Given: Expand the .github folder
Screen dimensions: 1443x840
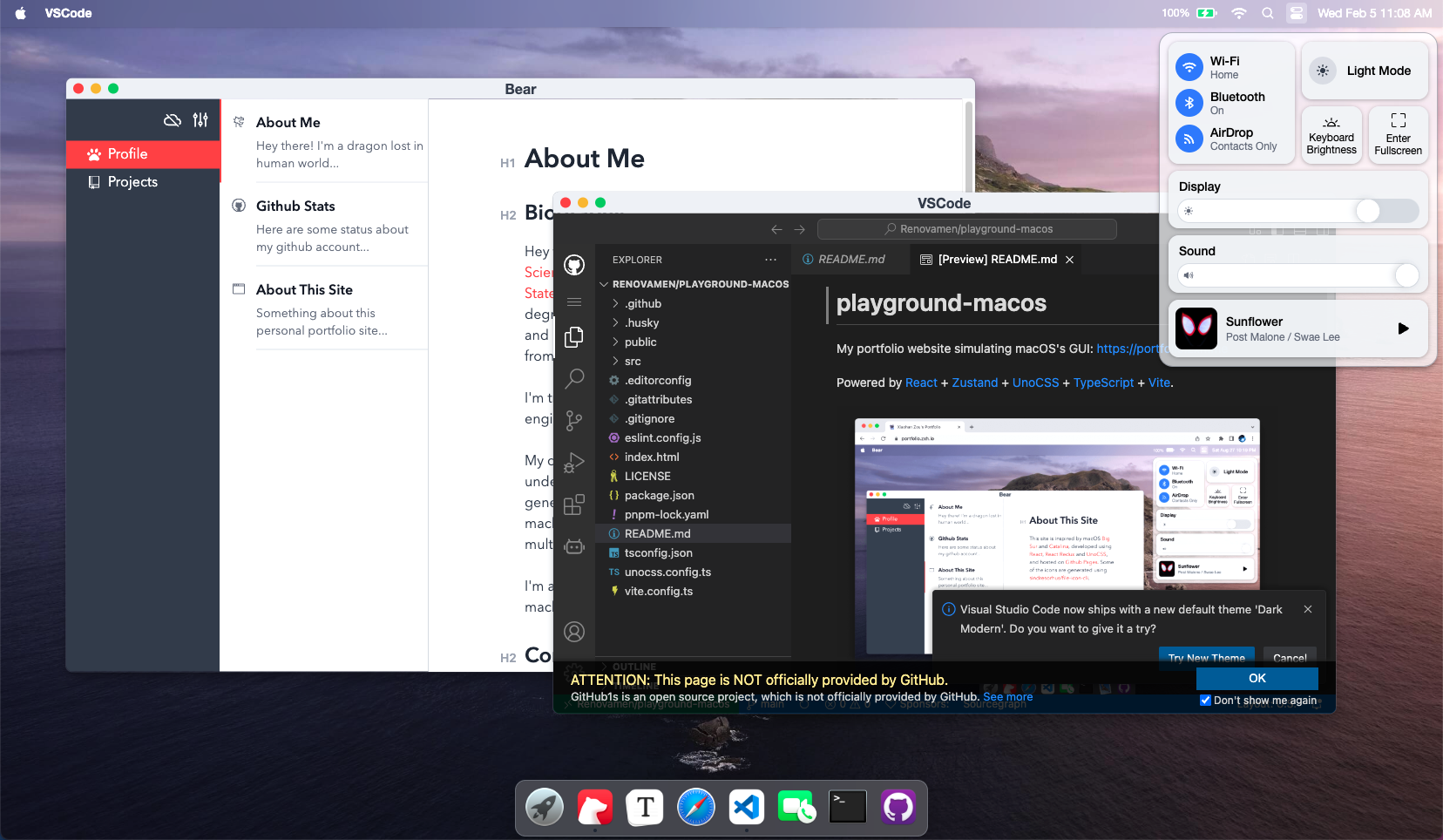Looking at the screenshot, I should (x=693, y=303).
